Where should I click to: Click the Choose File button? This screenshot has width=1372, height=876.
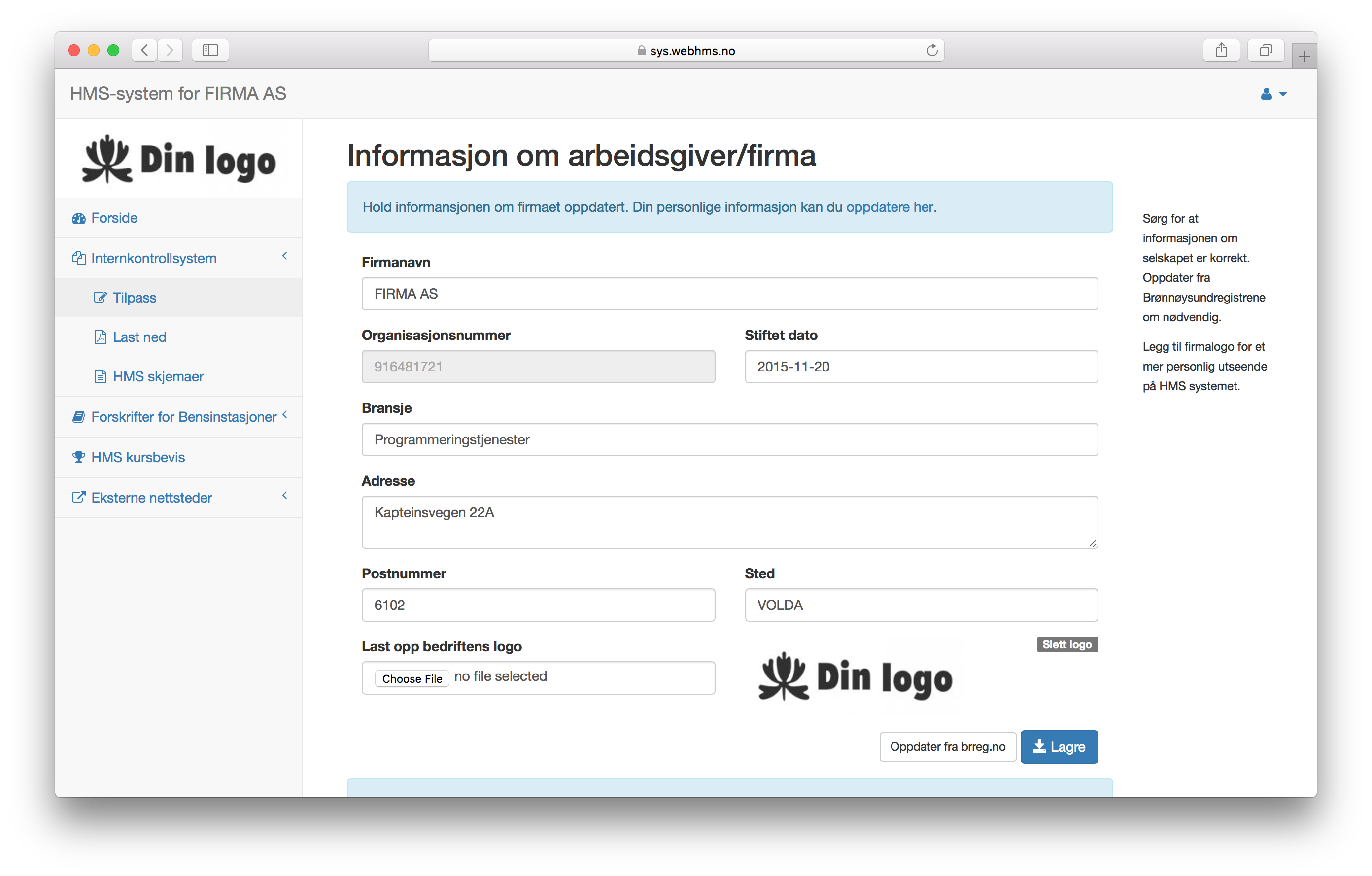click(412, 678)
